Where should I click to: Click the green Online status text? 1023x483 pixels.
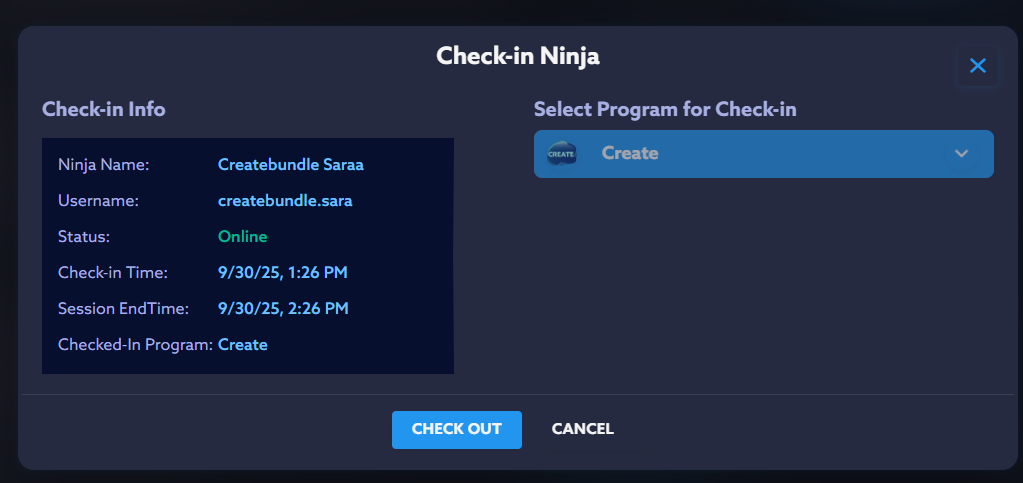point(242,237)
